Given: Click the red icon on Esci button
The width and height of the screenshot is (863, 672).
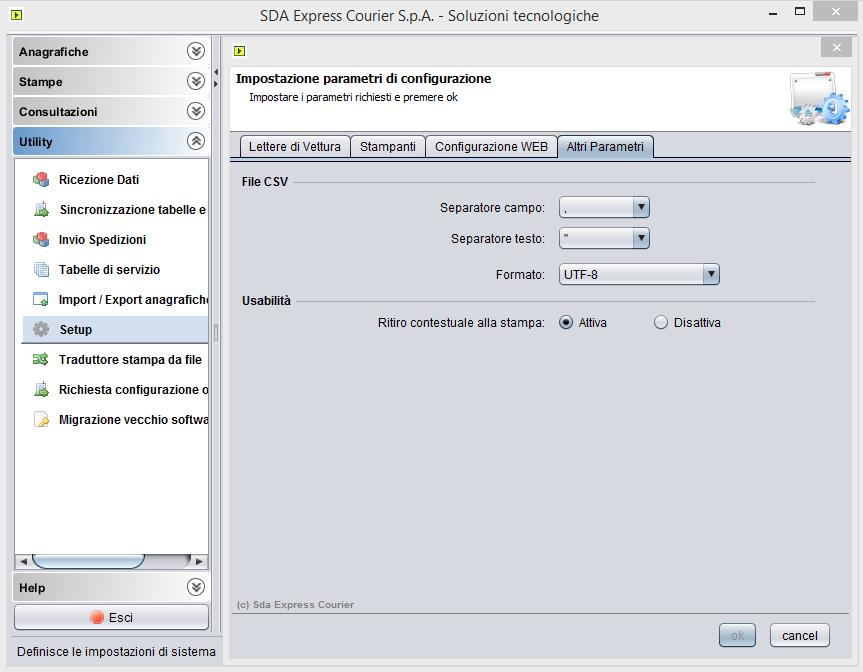Looking at the screenshot, I should (x=97, y=618).
